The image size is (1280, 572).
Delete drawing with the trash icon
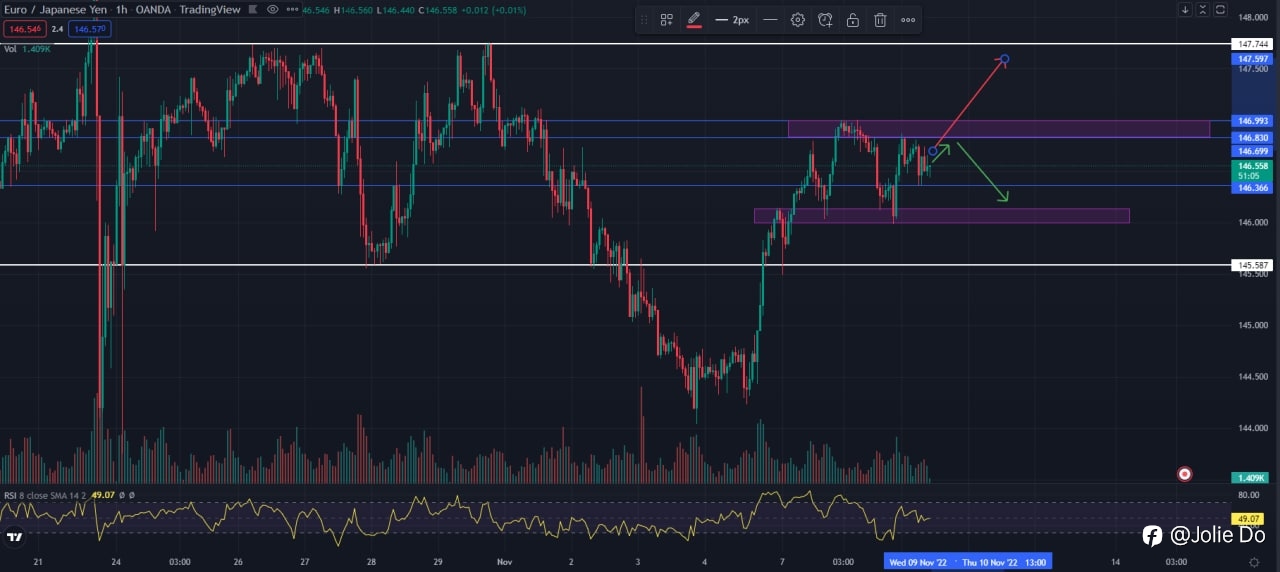tap(880, 20)
